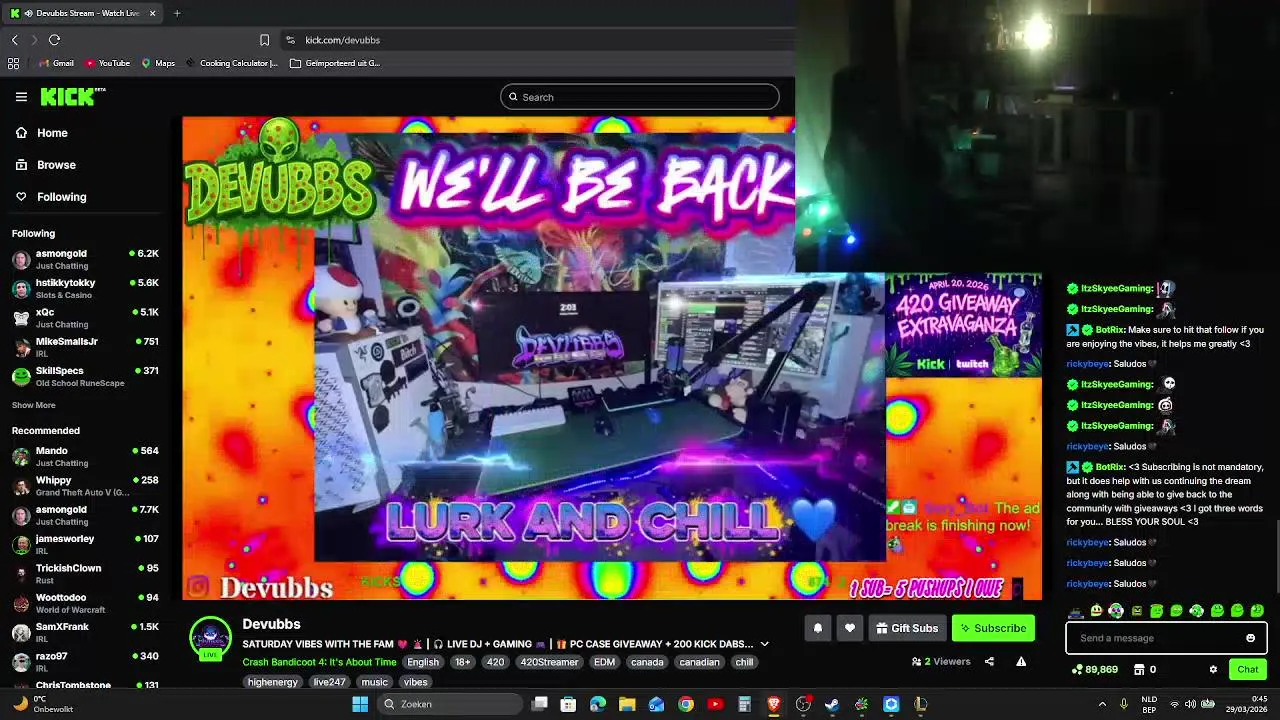Click the heart follow button
The image size is (1280, 720).
(849, 628)
